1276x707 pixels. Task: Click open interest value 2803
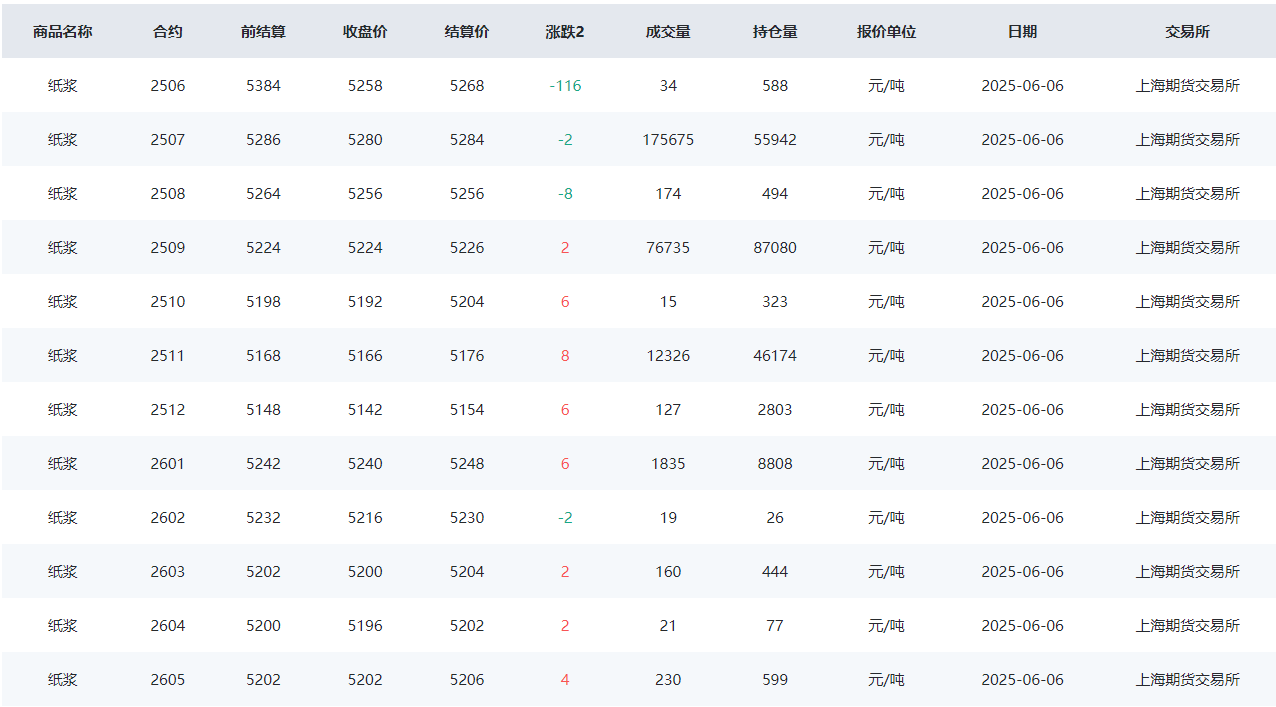[x=775, y=410]
